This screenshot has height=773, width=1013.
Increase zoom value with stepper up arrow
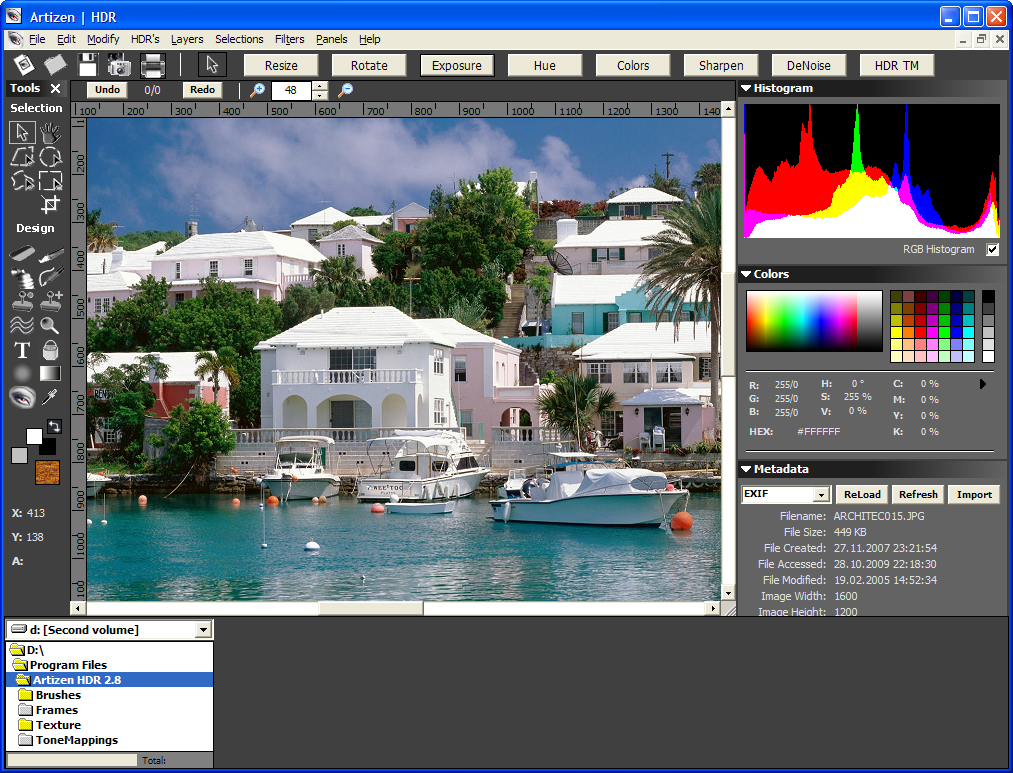pos(320,86)
